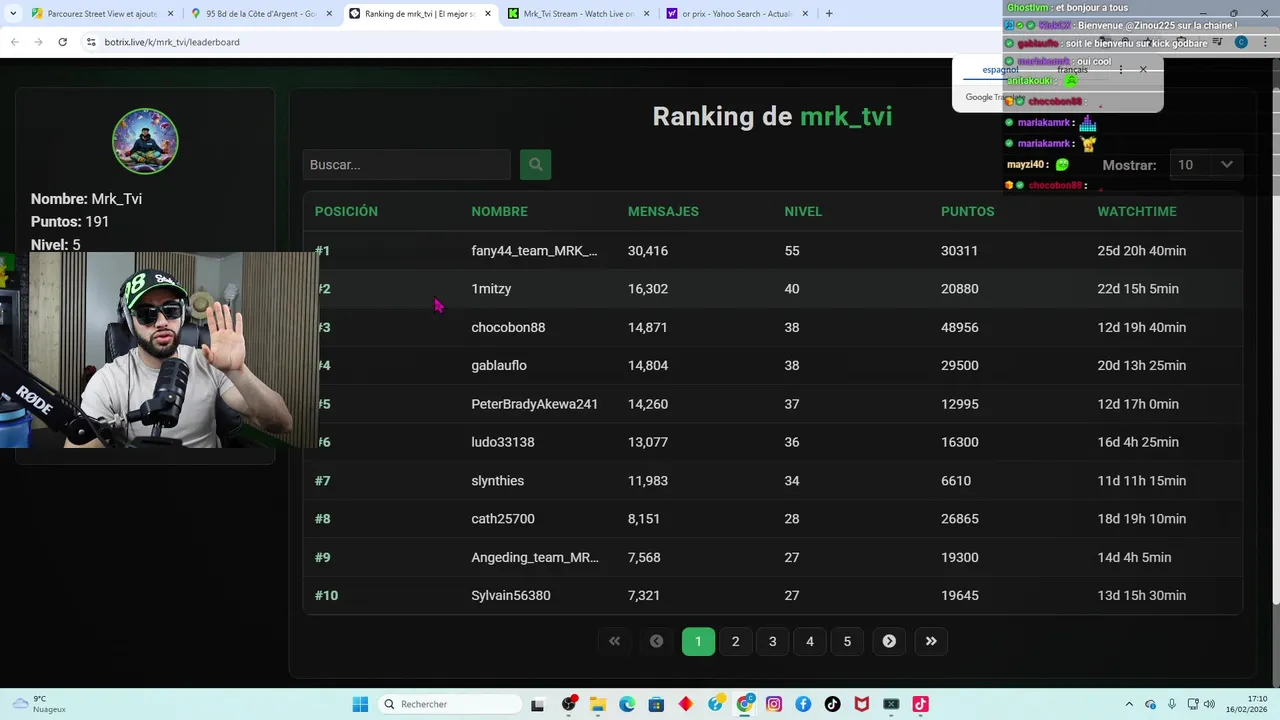This screenshot has width=1280, height=720.
Task: Open Instagram from taskbar
Action: [774, 704]
